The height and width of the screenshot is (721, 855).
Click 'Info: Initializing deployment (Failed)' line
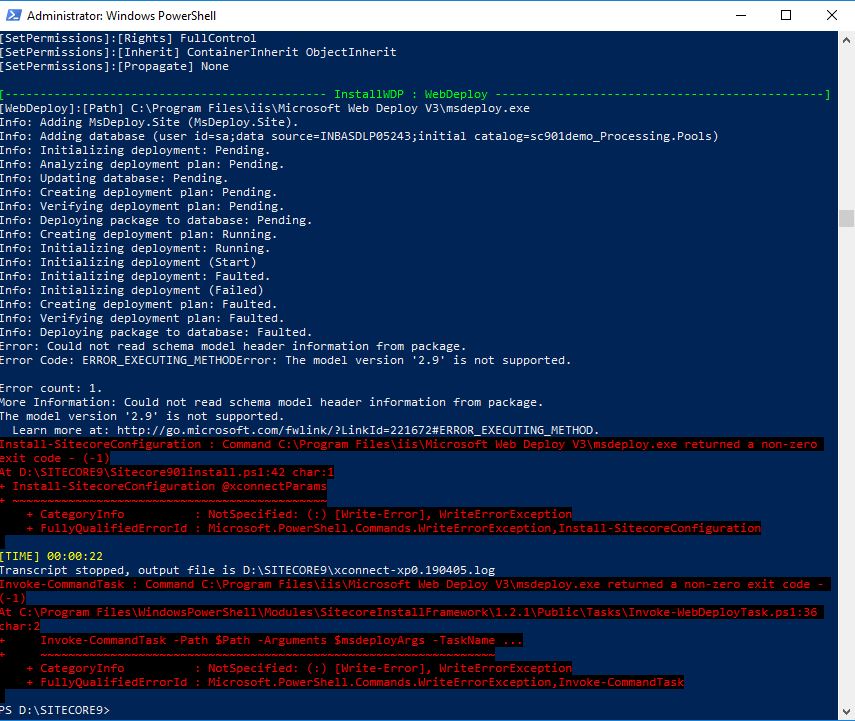131,290
